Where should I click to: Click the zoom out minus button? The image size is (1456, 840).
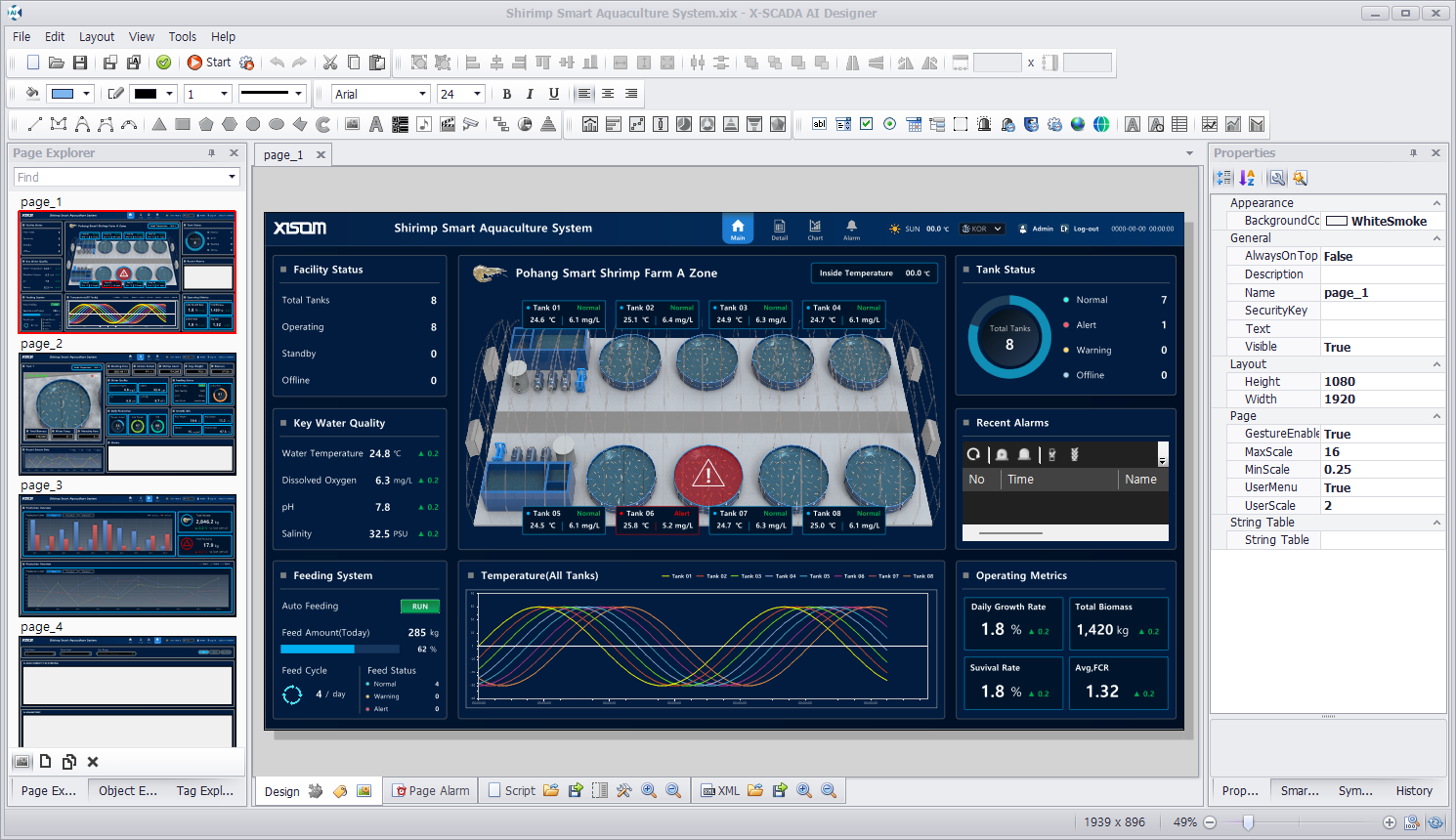click(1210, 822)
